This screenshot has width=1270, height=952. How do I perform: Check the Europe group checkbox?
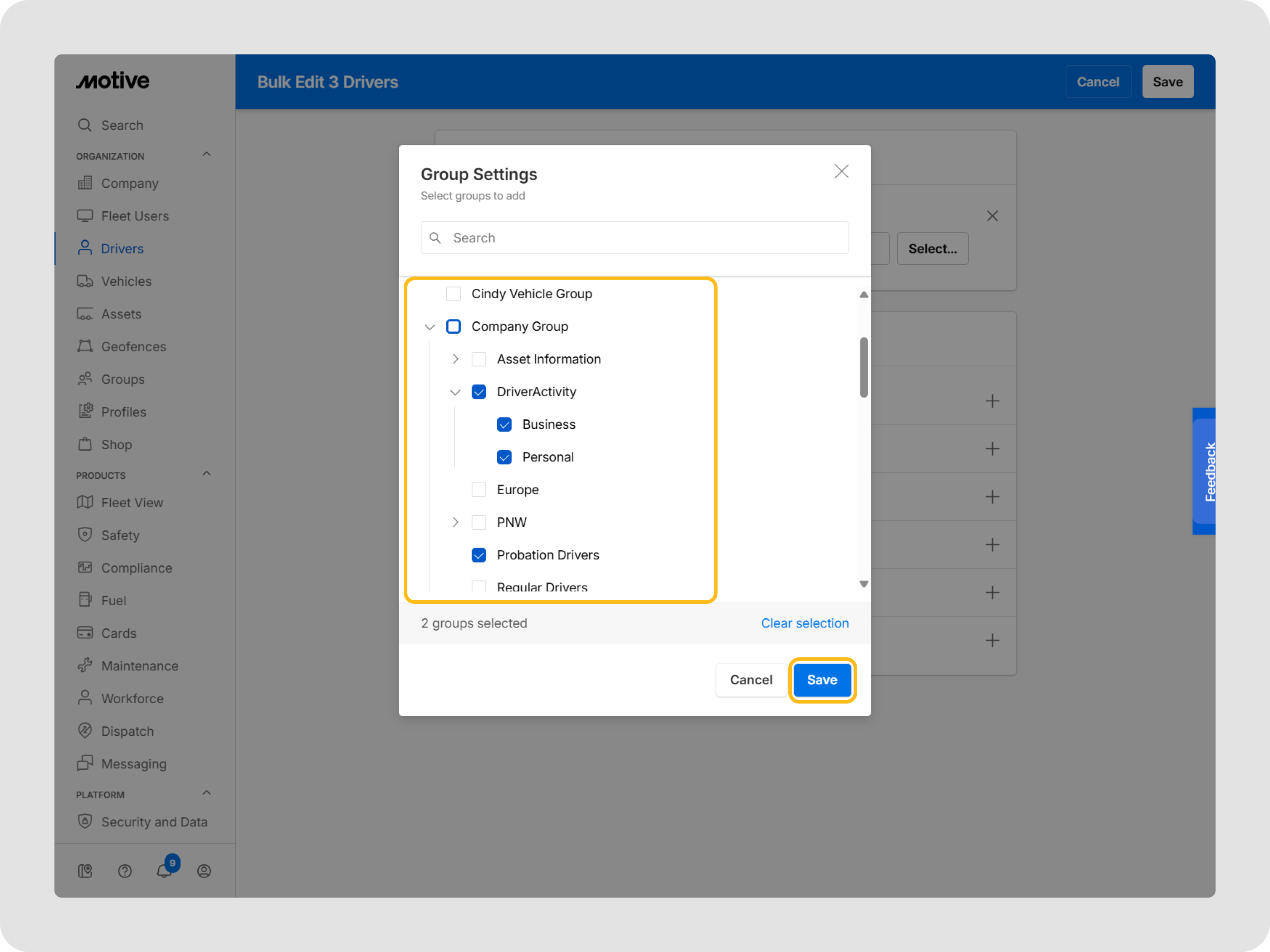[479, 490]
